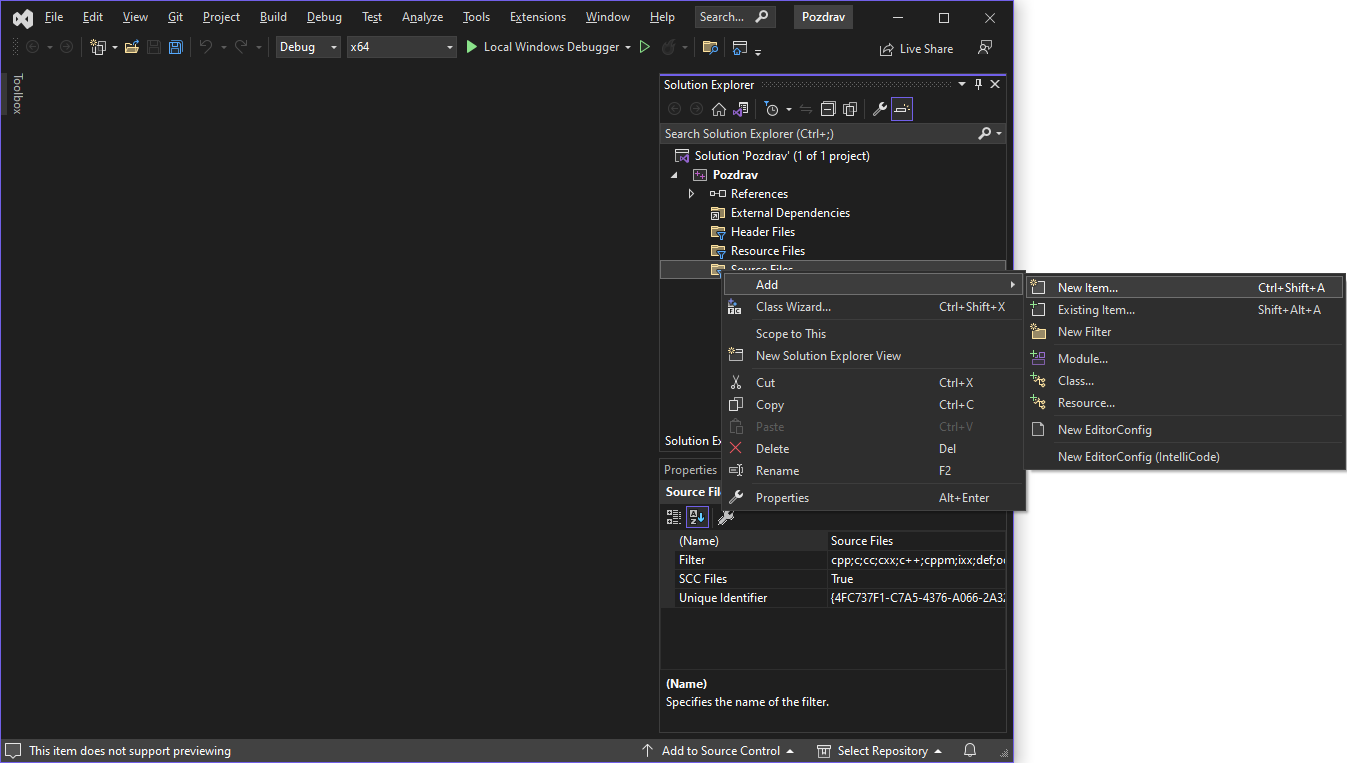Click New Solution Explorer View entry
Screen dimensions: 1347x763
coord(874,356)
